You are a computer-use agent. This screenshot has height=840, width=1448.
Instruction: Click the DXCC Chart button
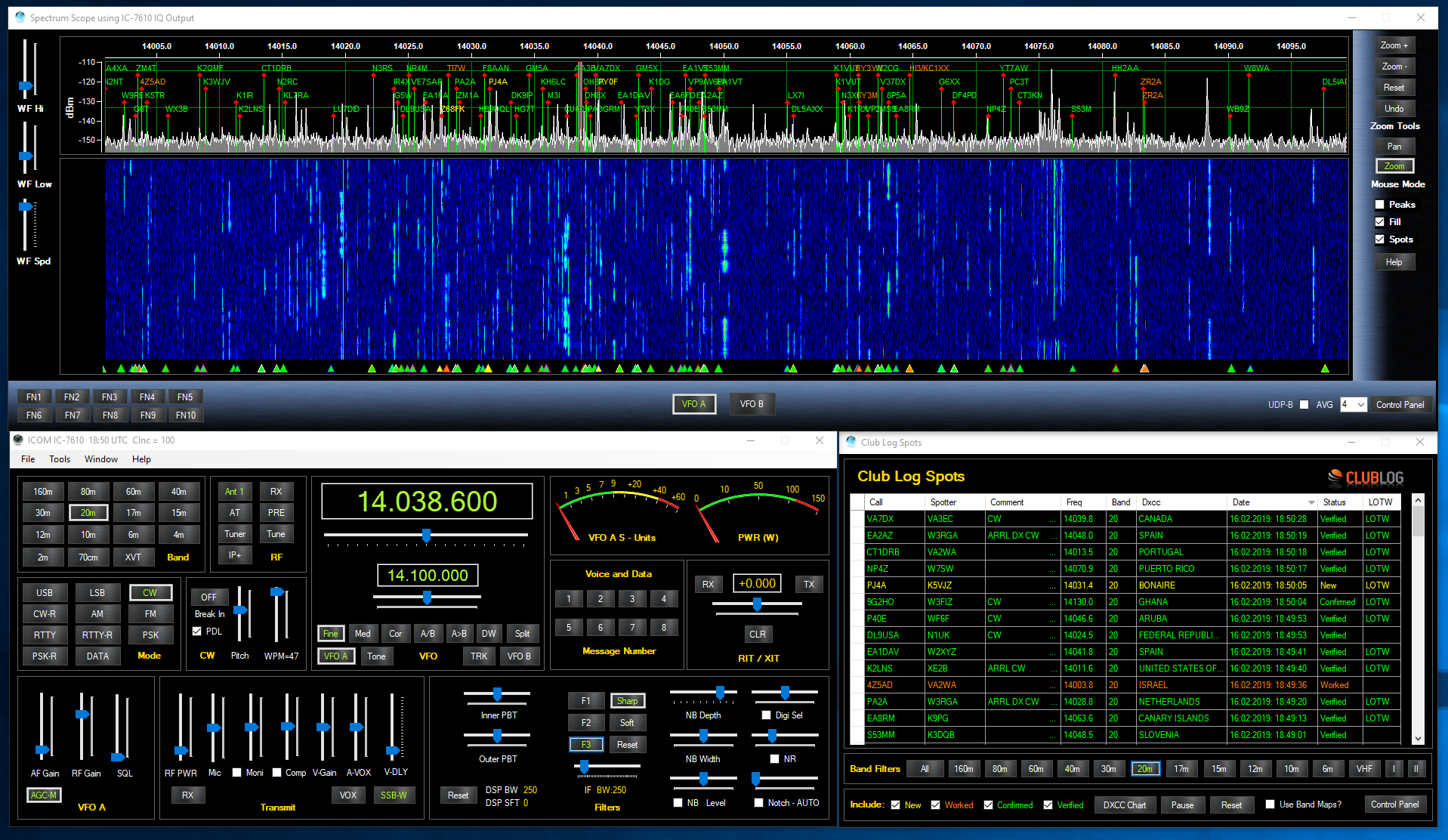(1124, 805)
